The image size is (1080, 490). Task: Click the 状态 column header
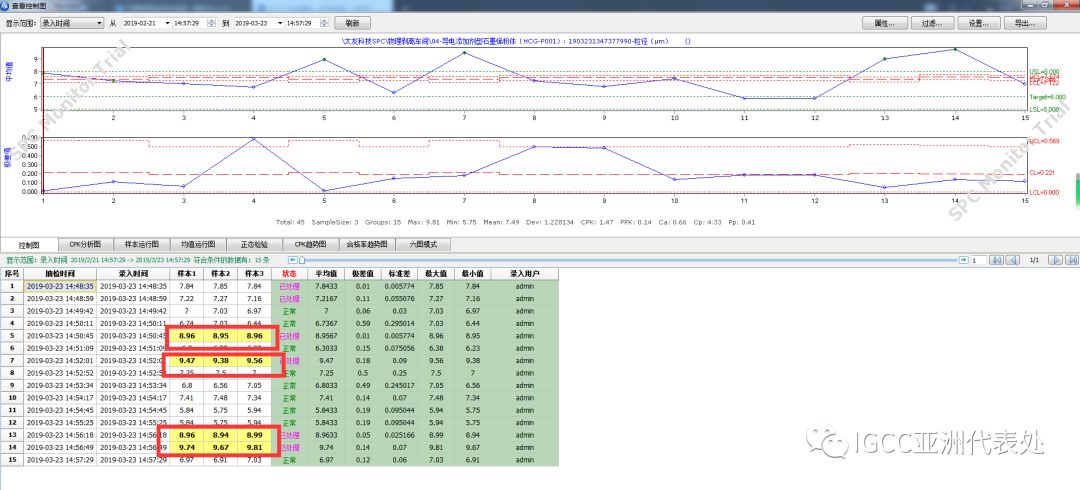point(290,273)
